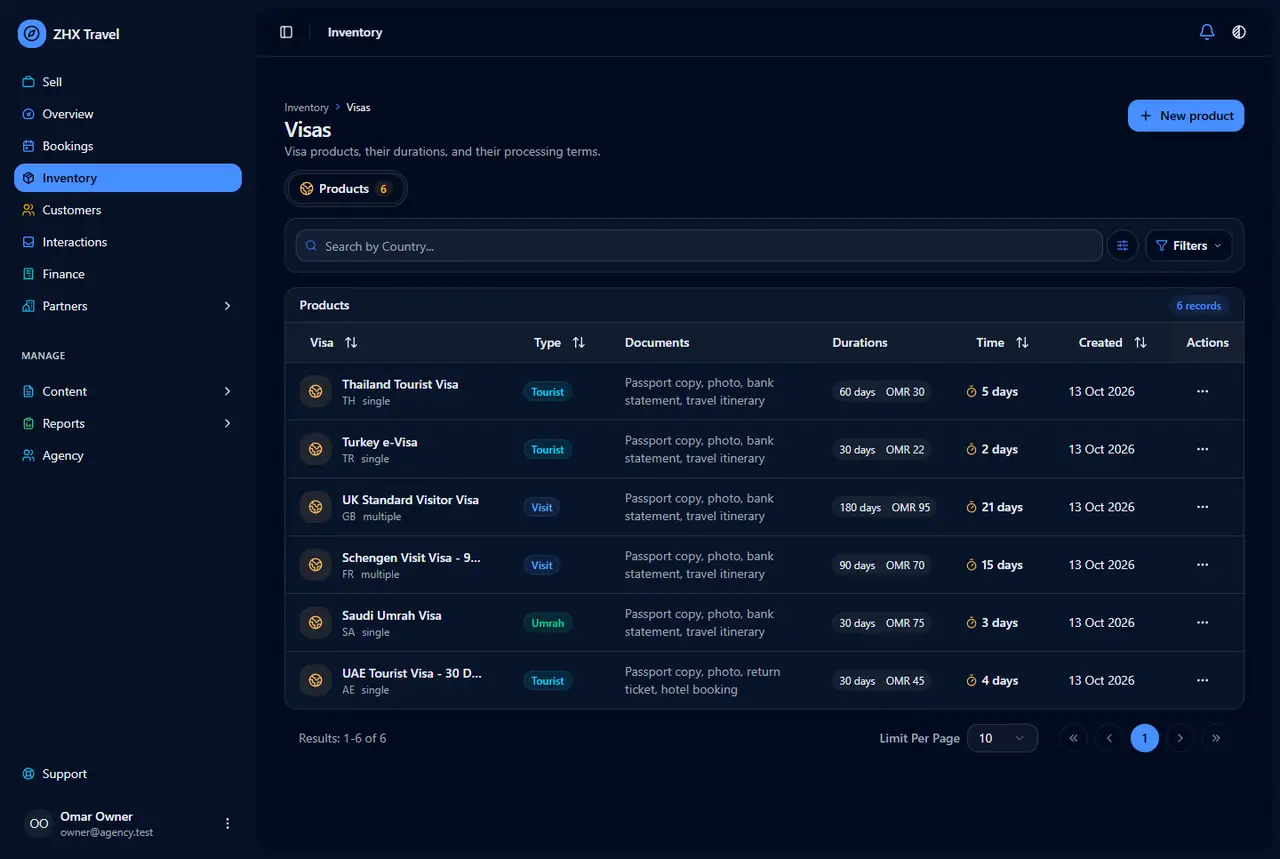Go to the previous page
Image resolution: width=1280 pixels, height=859 pixels.
tap(1109, 738)
